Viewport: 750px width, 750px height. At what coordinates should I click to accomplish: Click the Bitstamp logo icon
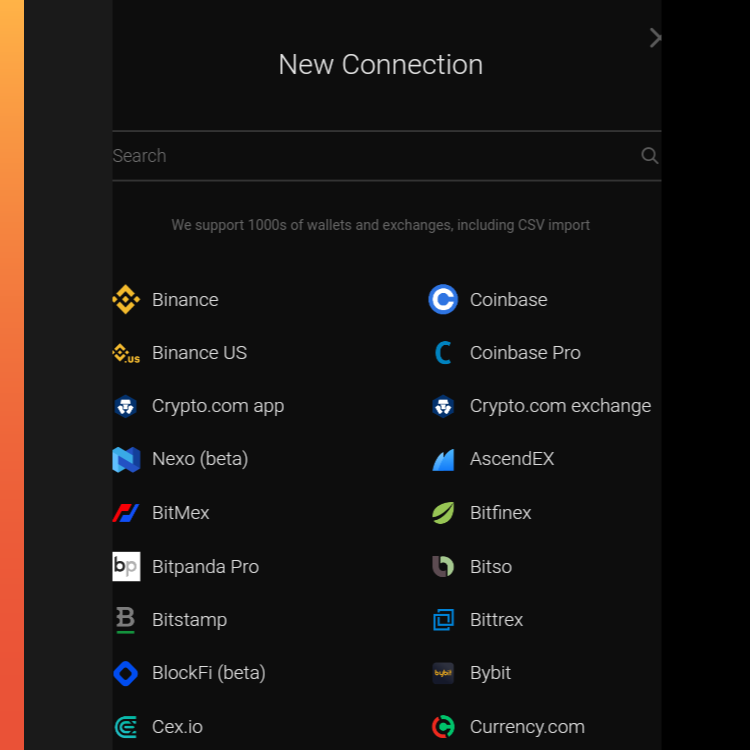pyautogui.click(x=126, y=620)
